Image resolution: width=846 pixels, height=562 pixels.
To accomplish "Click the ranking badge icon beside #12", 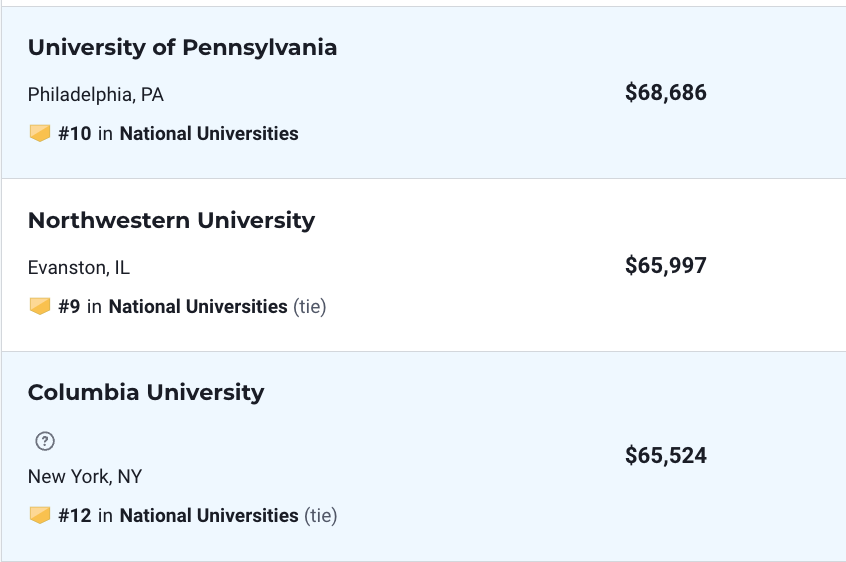I will 40,516.
